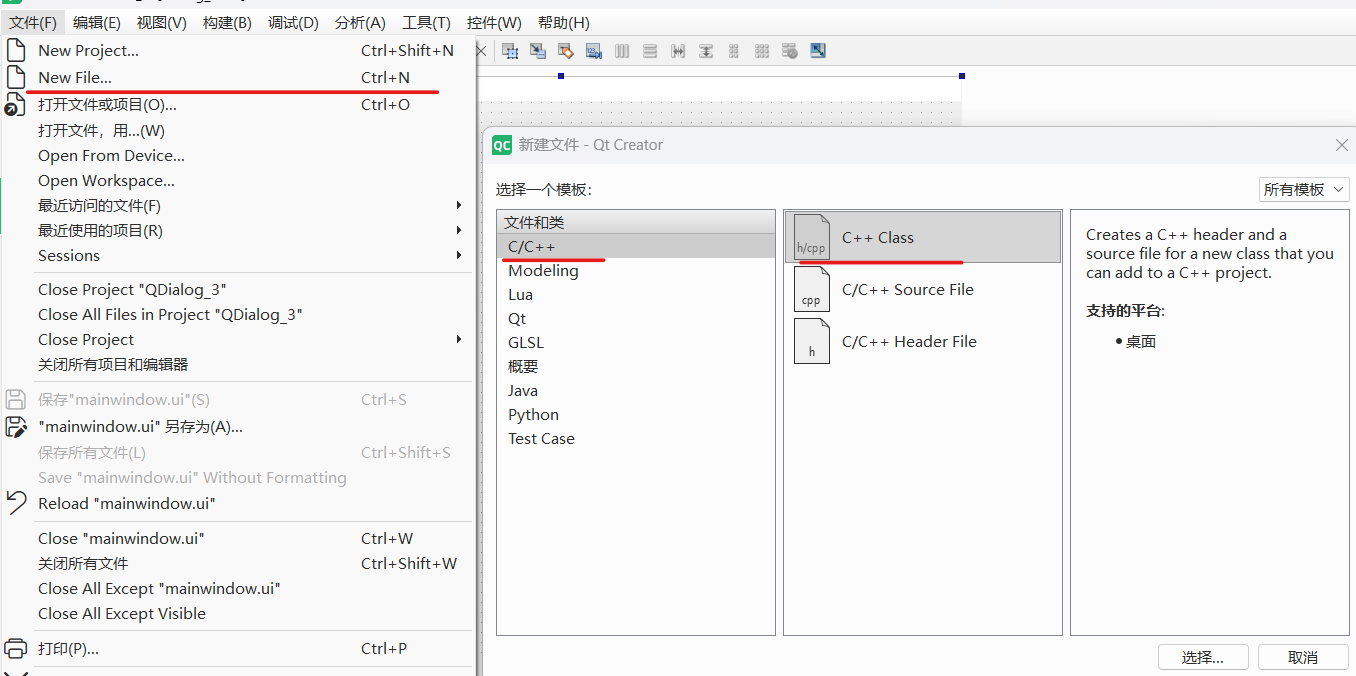Click the 选择... button
Image resolution: width=1356 pixels, height=676 pixels.
pyautogui.click(x=1204, y=657)
